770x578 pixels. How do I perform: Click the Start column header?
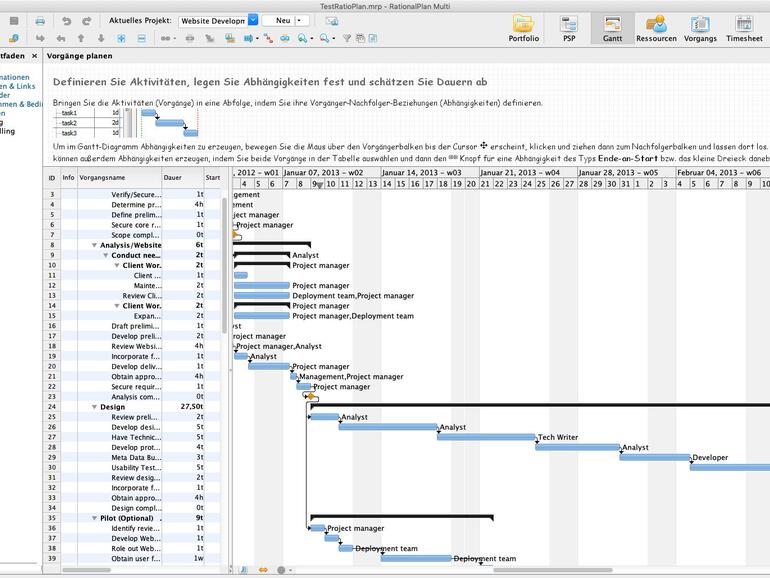[x=213, y=178]
